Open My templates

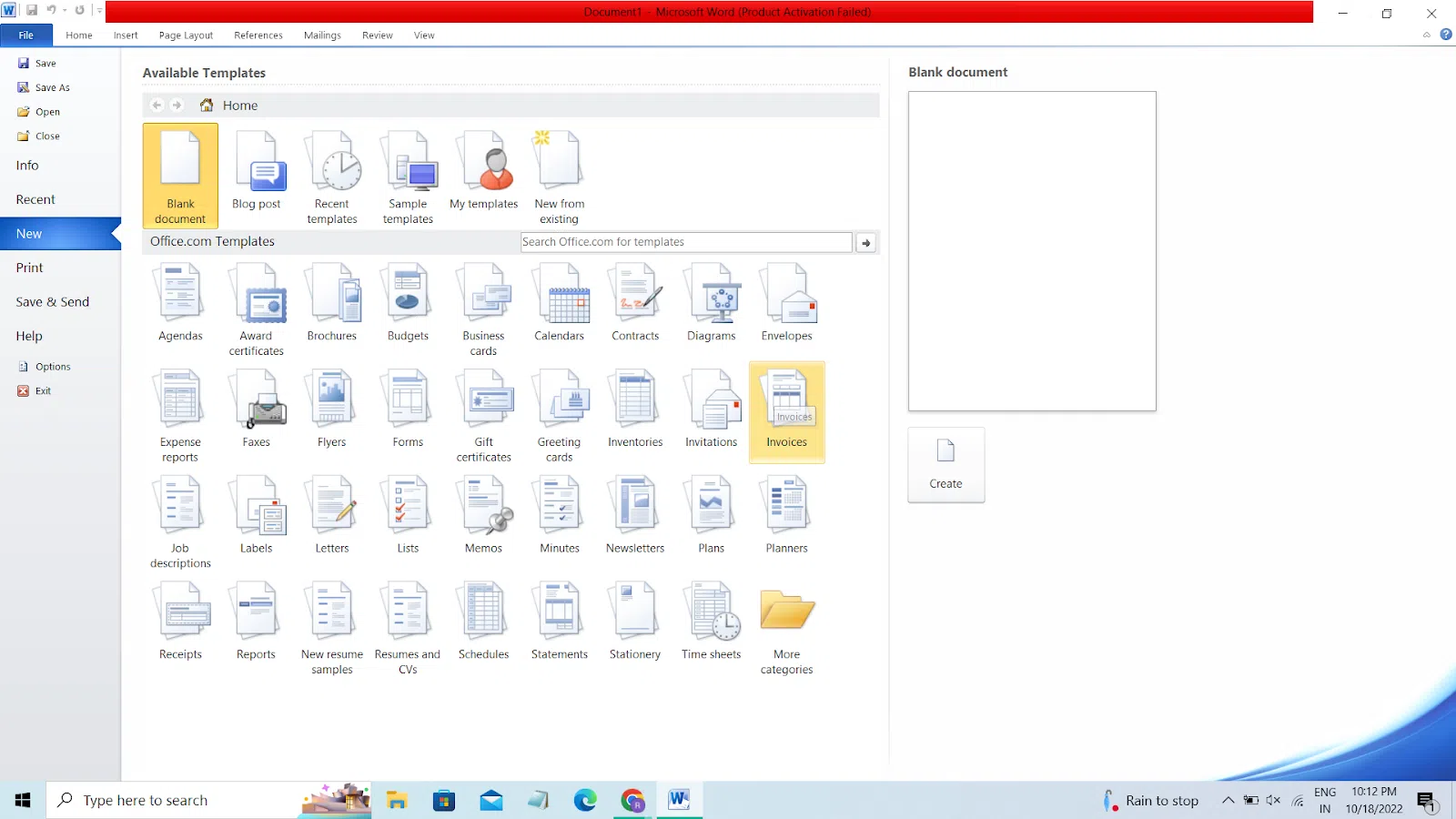(x=483, y=172)
